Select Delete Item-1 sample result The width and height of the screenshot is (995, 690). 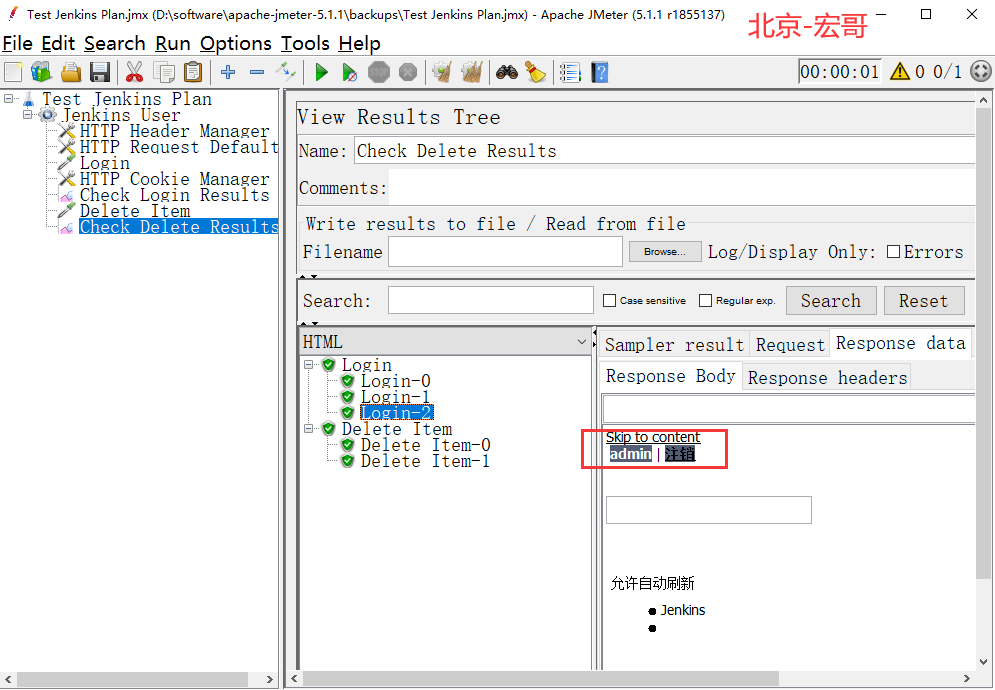tap(425, 461)
